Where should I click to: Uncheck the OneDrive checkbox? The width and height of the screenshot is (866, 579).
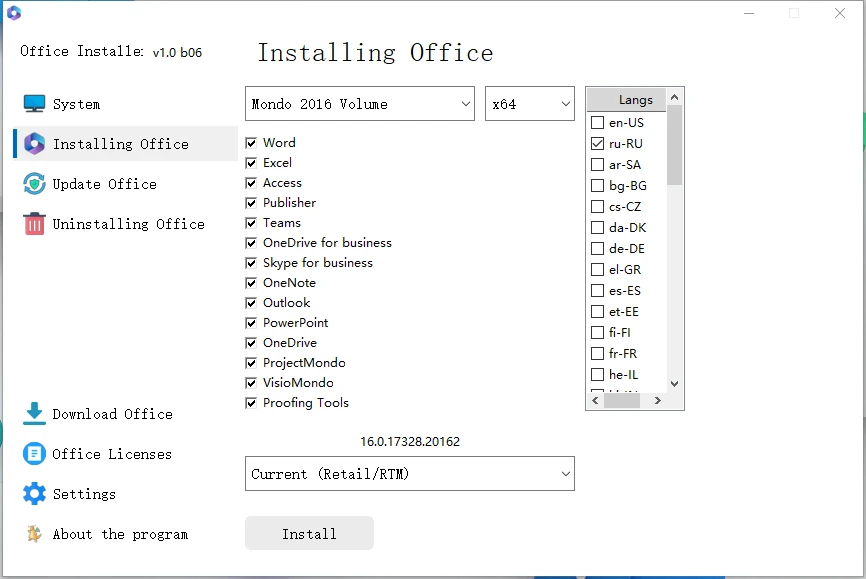251,343
